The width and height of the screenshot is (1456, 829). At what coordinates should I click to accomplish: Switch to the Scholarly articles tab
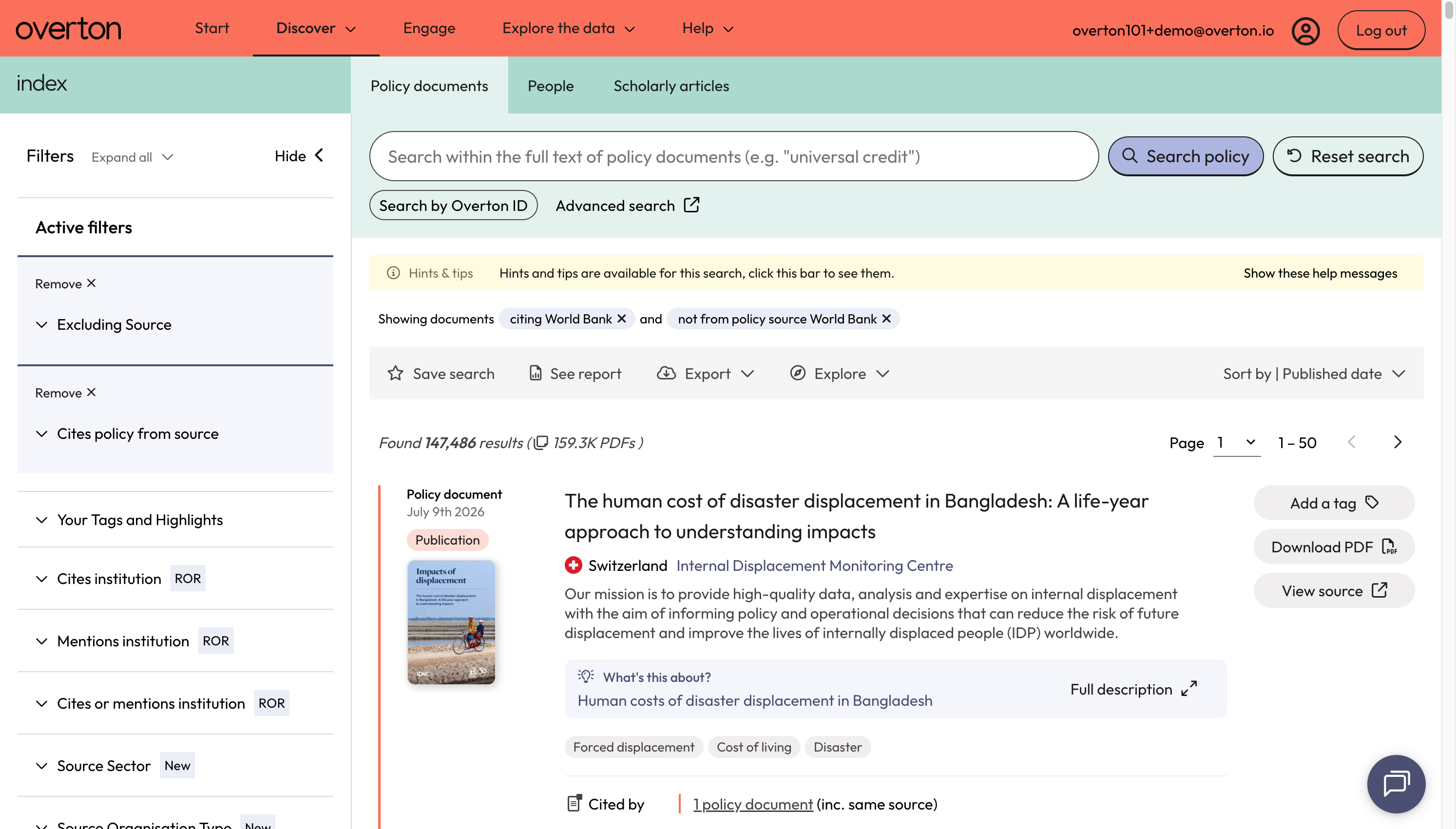(671, 85)
